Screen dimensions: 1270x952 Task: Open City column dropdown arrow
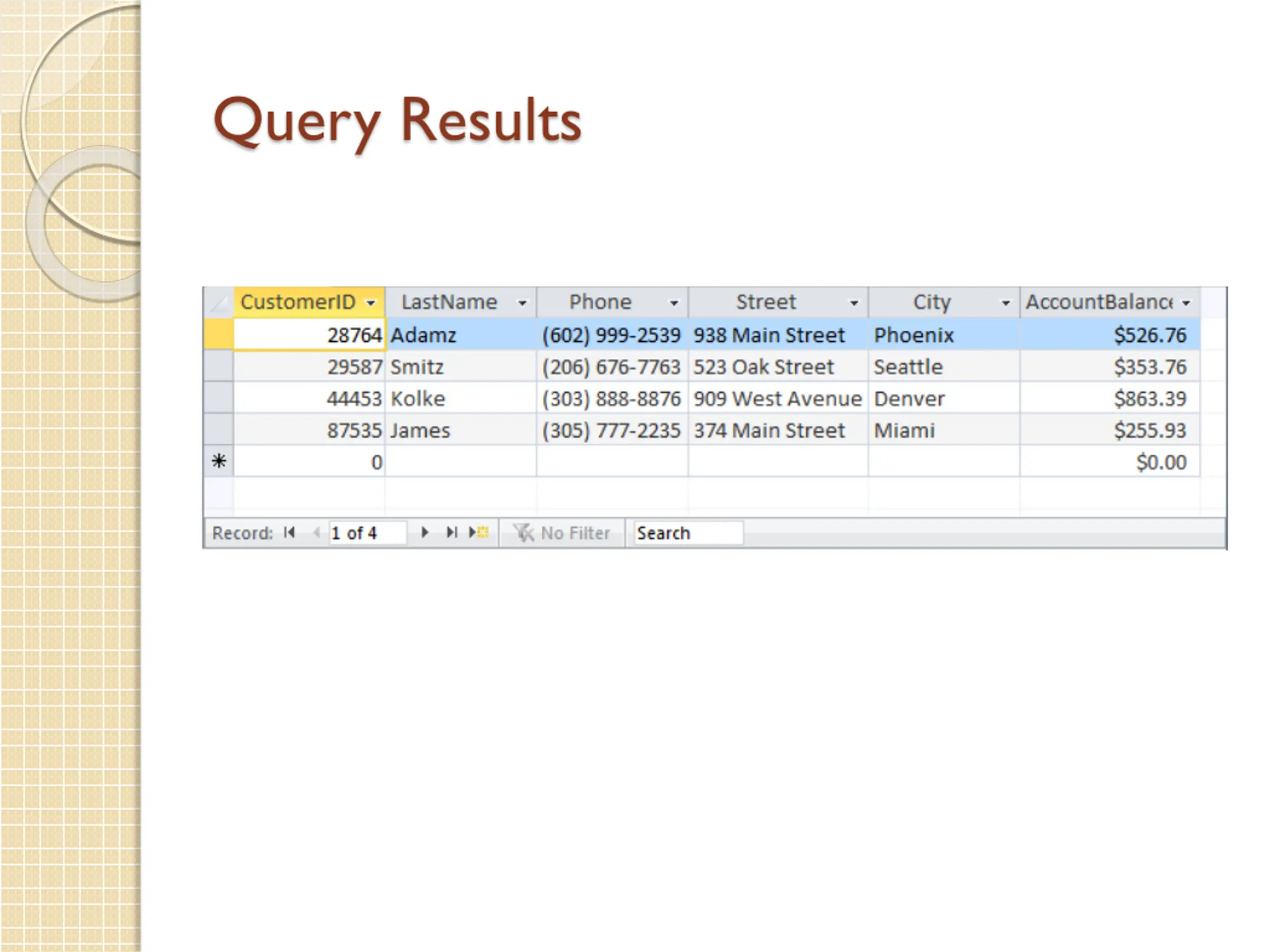(1006, 303)
